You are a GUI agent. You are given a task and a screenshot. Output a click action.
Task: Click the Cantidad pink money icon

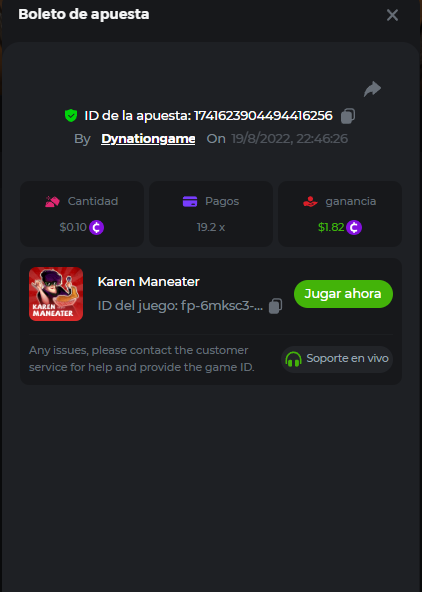click(52, 201)
